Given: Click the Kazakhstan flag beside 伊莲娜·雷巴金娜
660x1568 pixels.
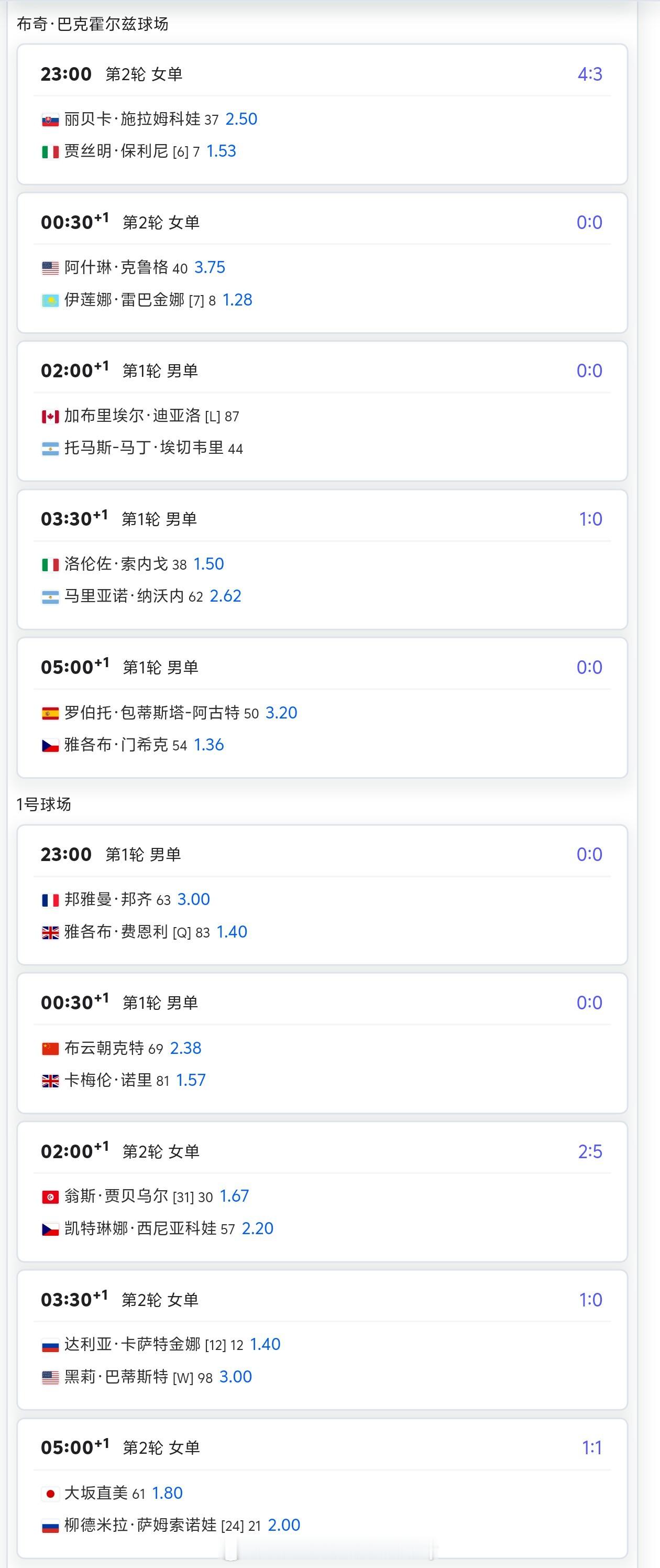Looking at the screenshot, I should point(50,300).
